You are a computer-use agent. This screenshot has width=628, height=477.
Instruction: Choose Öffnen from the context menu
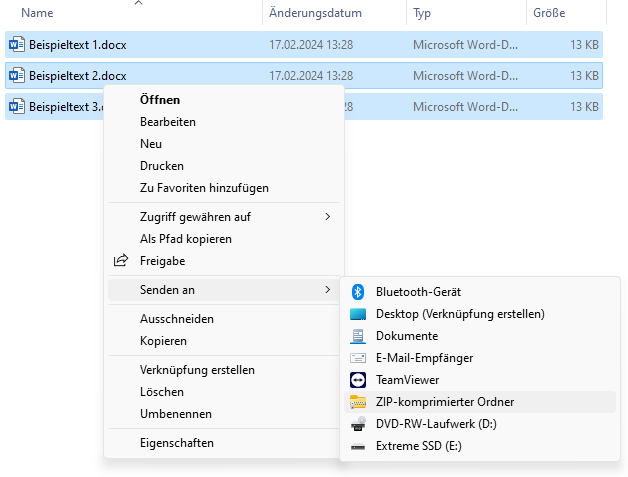pyautogui.click(x=160, y=100)
